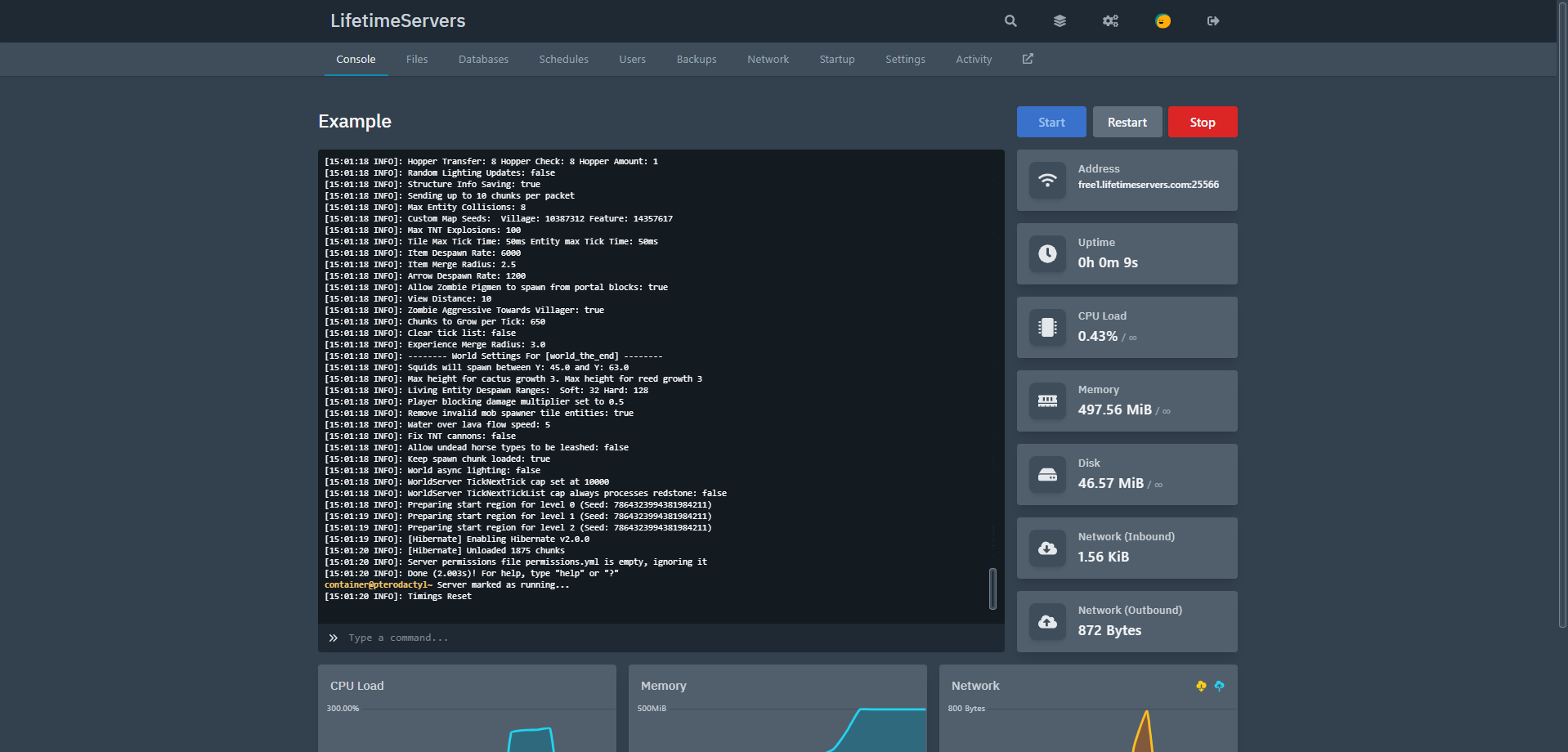This screenshot has height=752, width=1568.
Task: Click the sign out icon
Action: [1213, 21]
